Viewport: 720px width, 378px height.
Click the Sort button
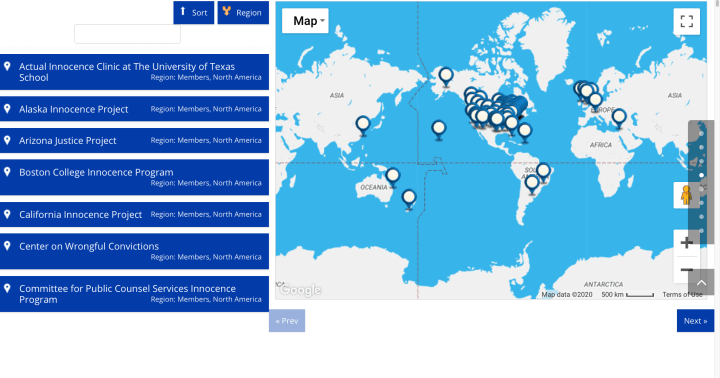coord(193,12)
